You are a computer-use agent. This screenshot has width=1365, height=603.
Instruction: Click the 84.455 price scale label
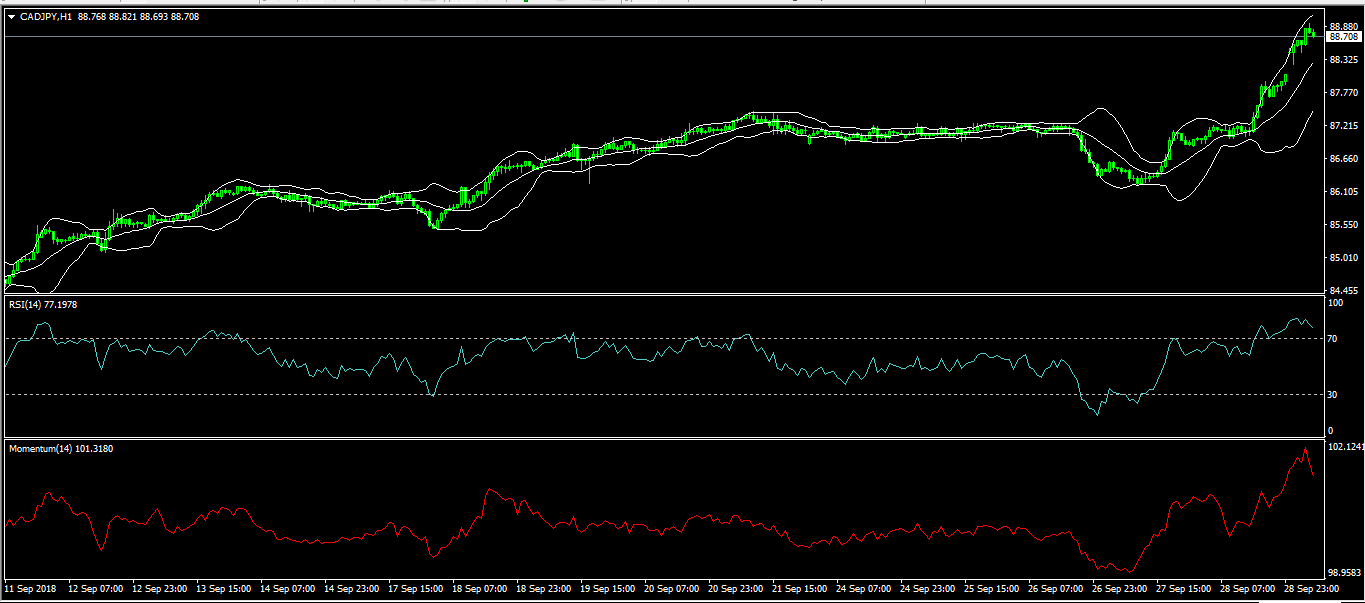[1342, 290]
